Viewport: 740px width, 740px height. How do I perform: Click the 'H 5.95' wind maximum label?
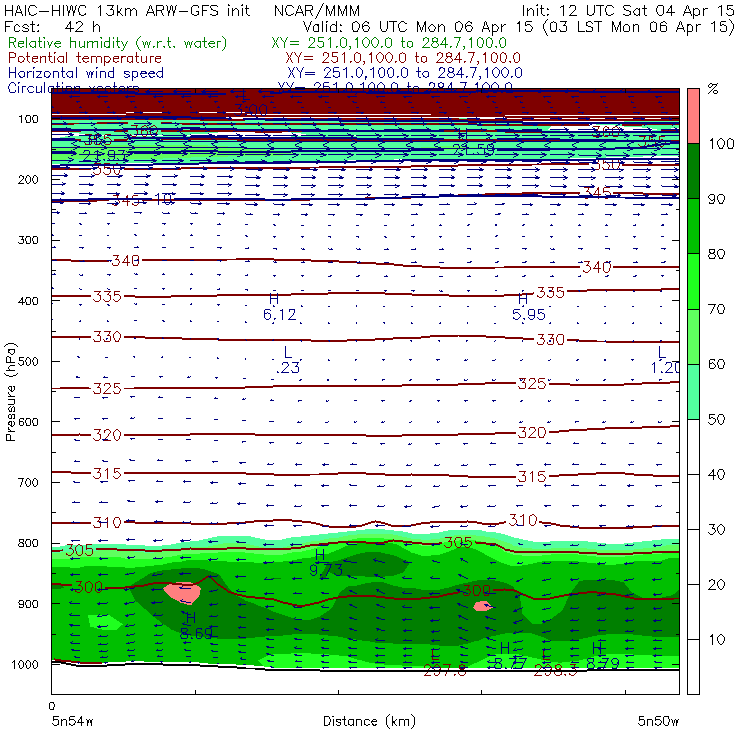(529, 307)
